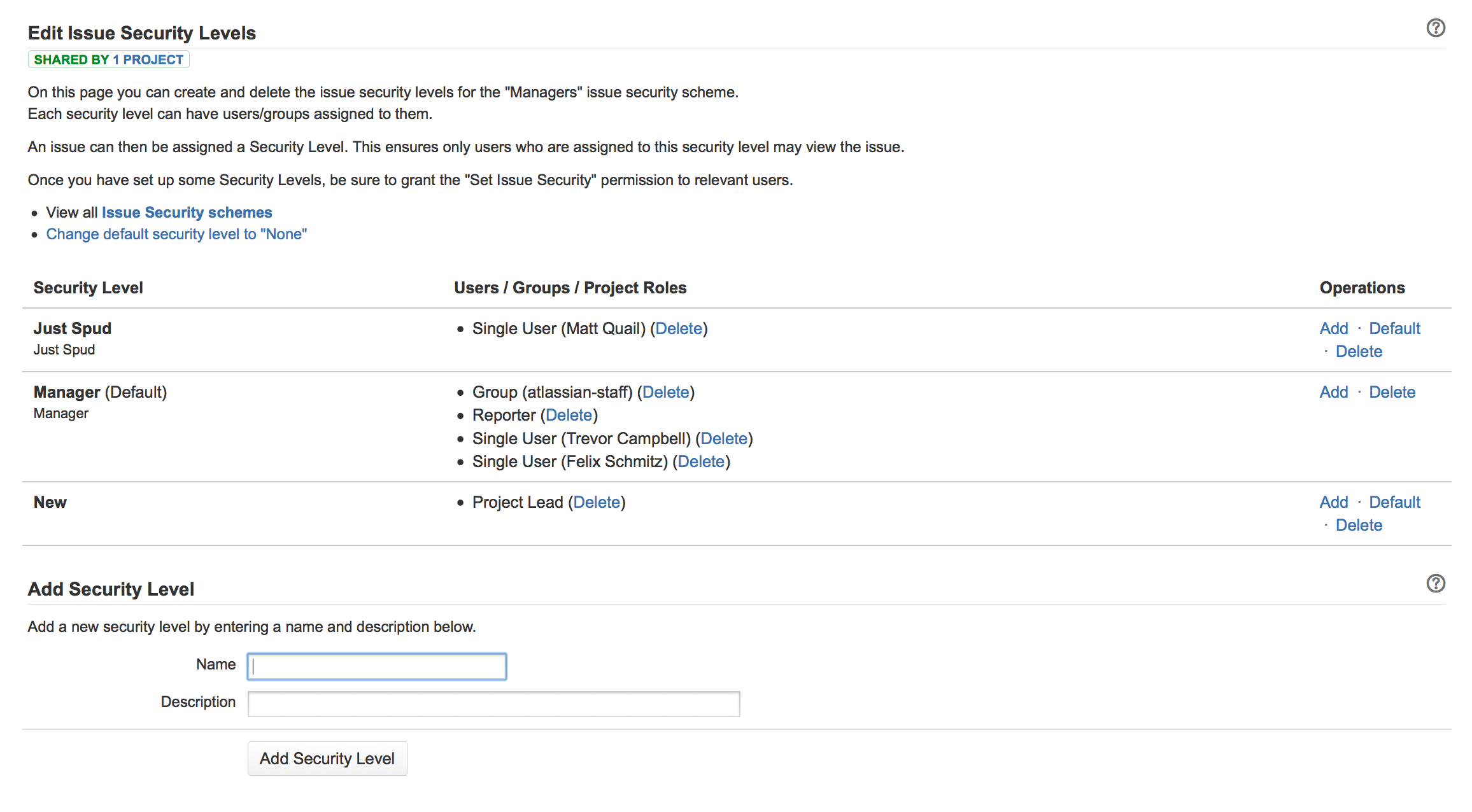Remove atlassian-staff group from Manager level
Image resolution: width=1472 pixels, height=812 pixels.
tap(665, 392)
